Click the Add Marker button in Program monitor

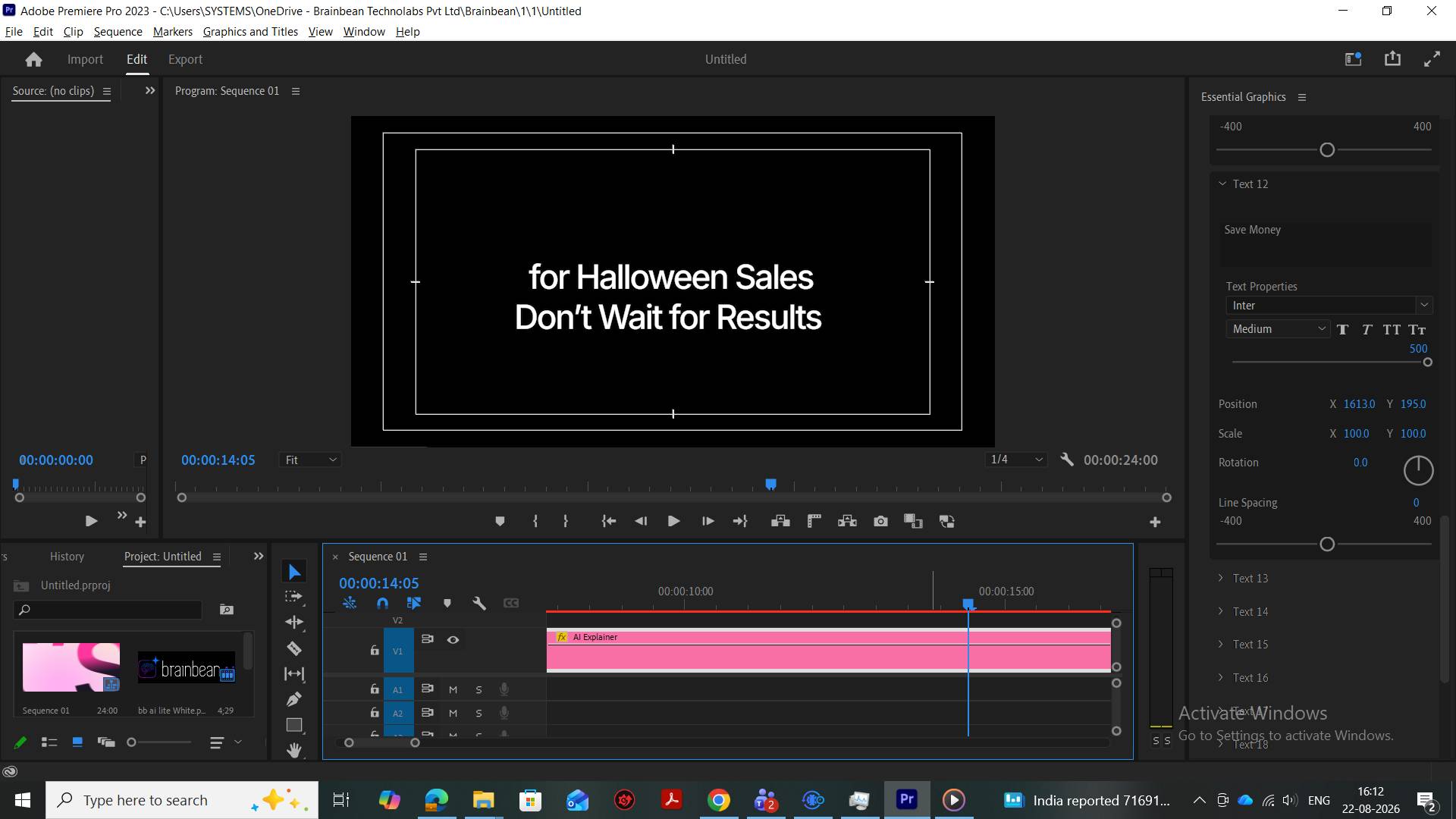[x=500, y=522]
